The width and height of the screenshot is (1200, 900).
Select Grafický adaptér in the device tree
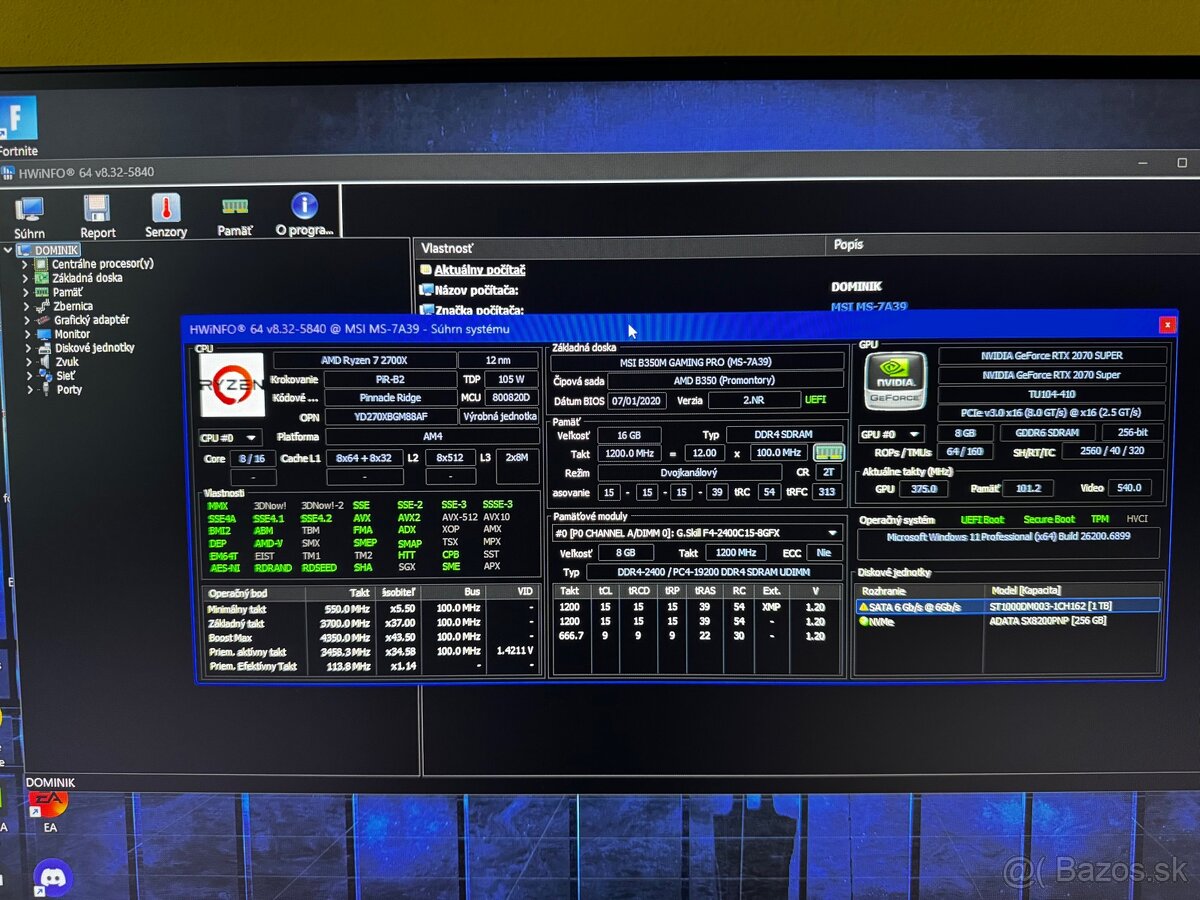click(91, 320)
